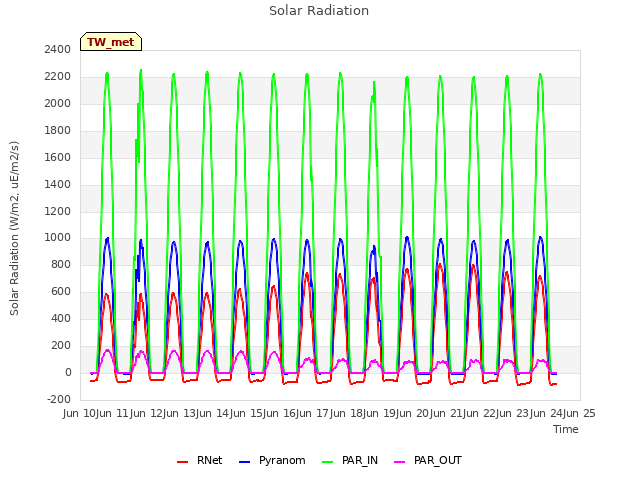Click the 800 y-axis tick label
This screenshot has height=480, width=640.
pos(61,264)
